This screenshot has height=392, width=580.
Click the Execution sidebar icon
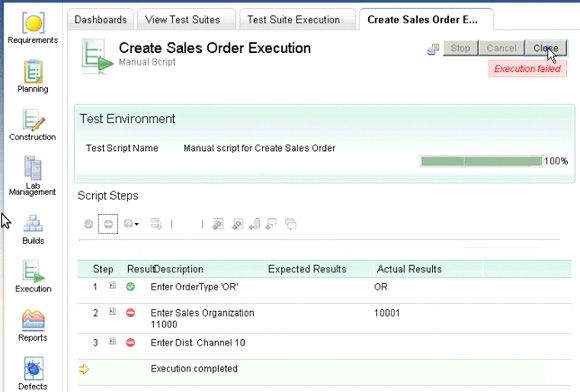click(33, 276)
